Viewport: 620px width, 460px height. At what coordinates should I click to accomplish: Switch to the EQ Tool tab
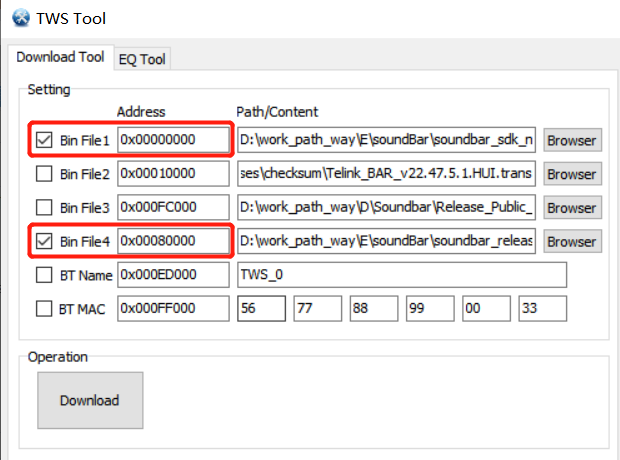coord(142,59)
